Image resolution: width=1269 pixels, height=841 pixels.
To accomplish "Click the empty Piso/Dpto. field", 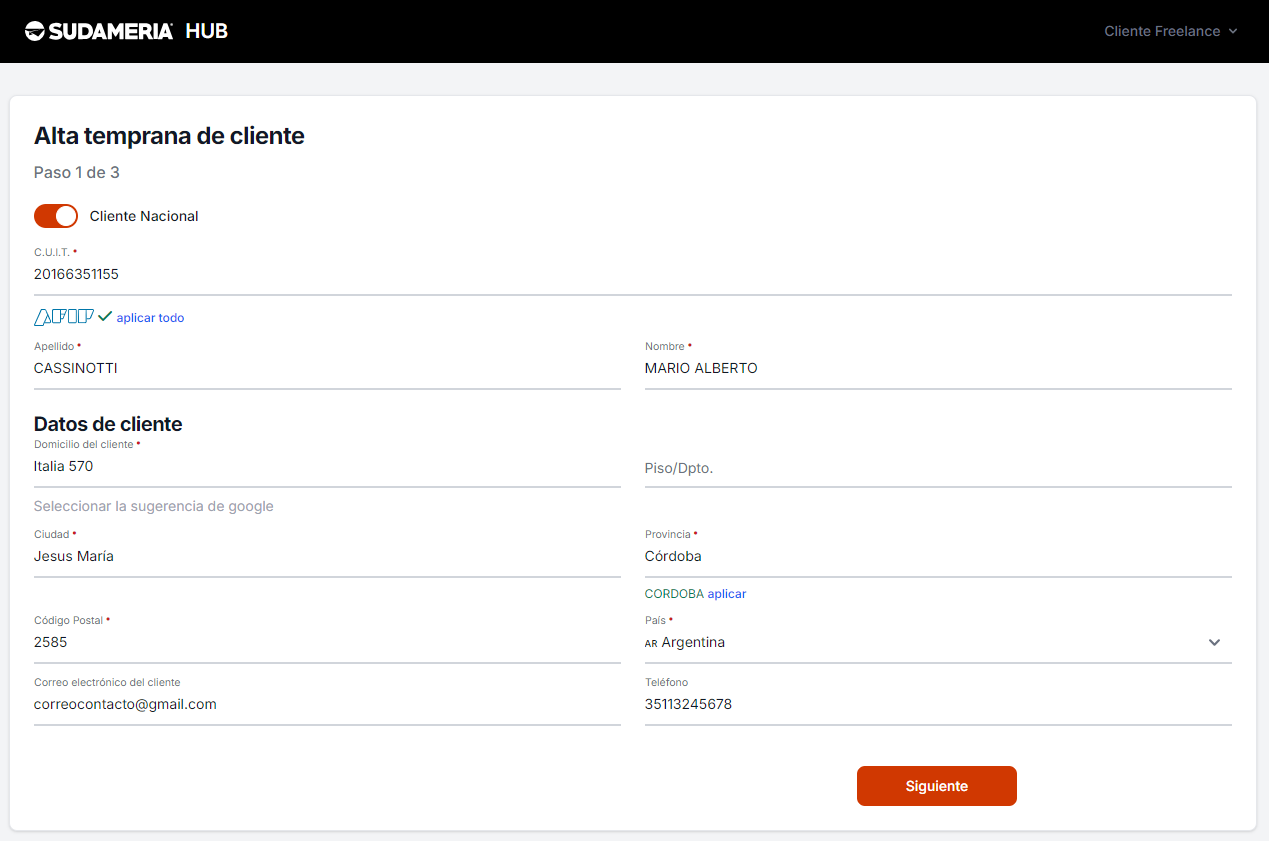I will 937,468.
